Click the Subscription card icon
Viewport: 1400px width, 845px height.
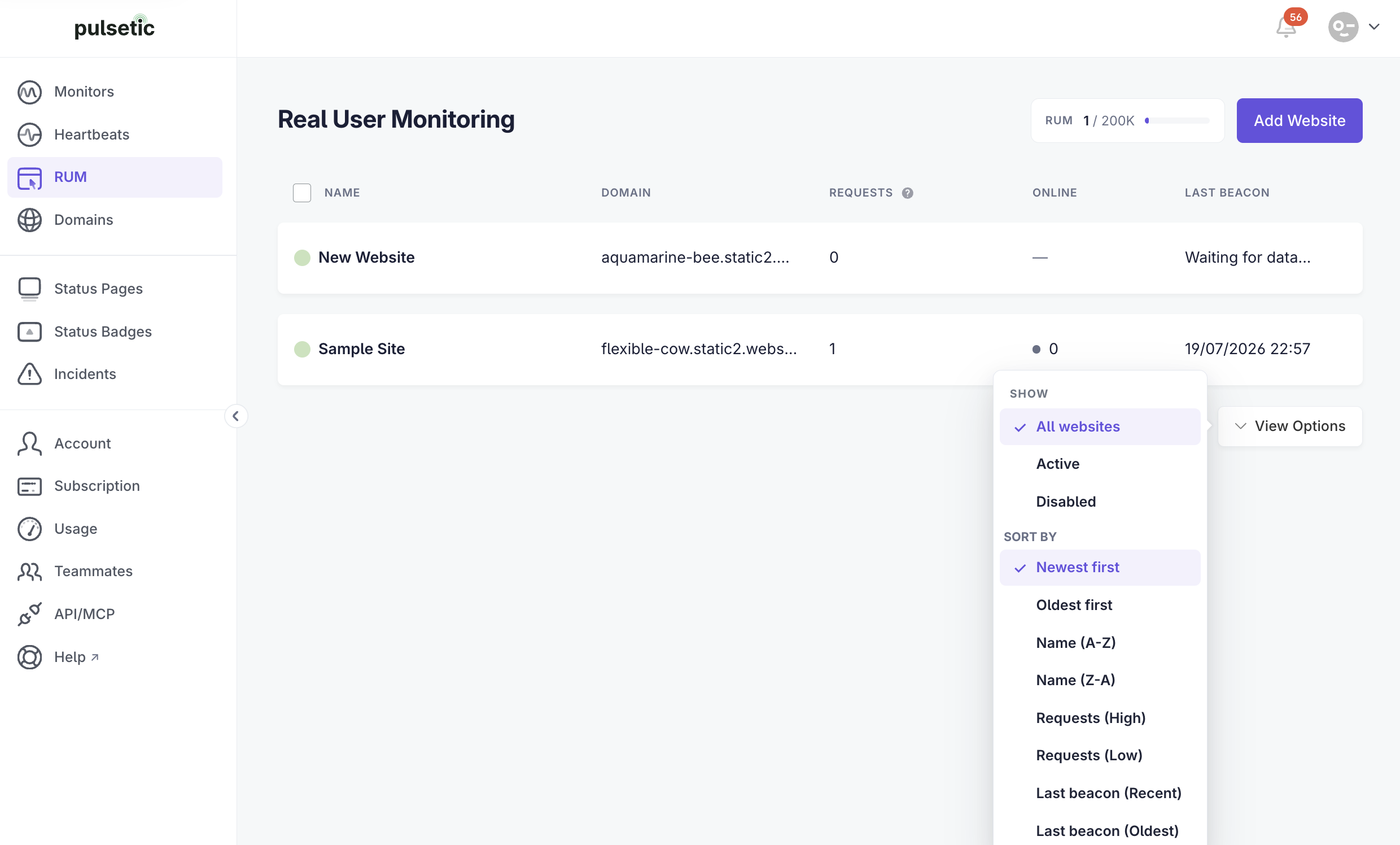(x=29, y=486)
